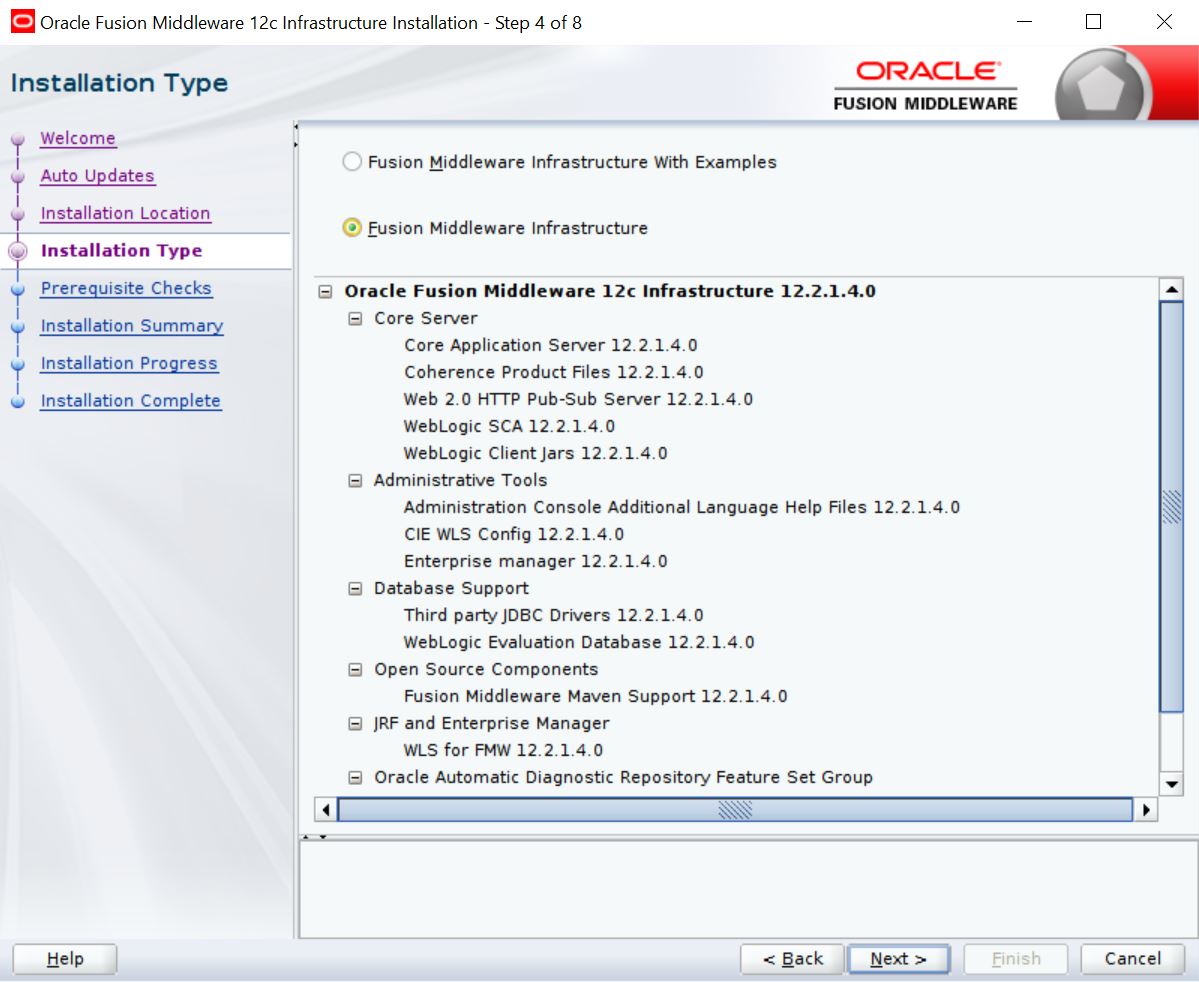Screen dimensions: 1199x982
Task: Click the tree's scroll down arrow
Action: [1171, 784]
